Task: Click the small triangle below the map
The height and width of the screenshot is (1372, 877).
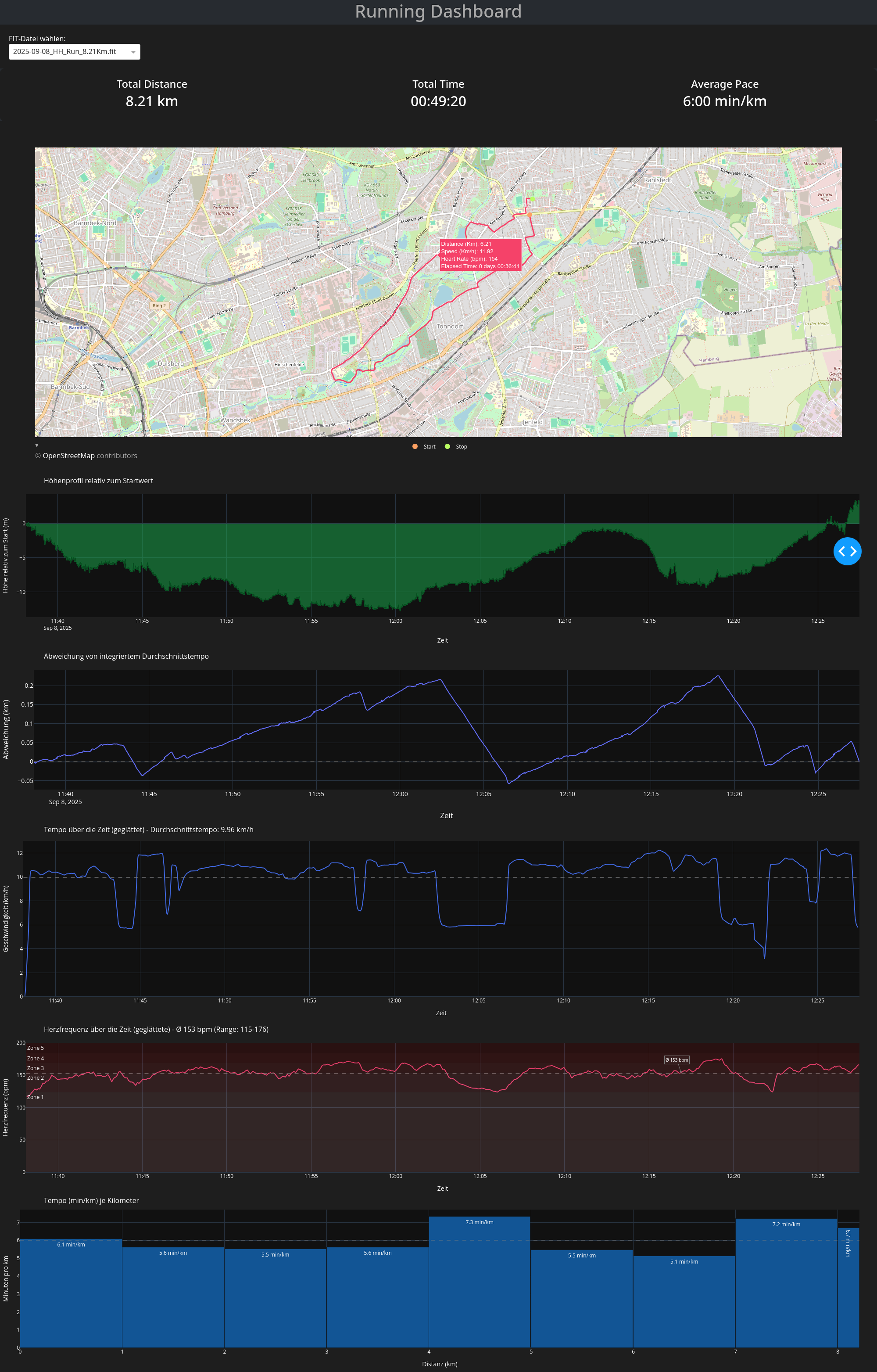Action: (37, 445)
